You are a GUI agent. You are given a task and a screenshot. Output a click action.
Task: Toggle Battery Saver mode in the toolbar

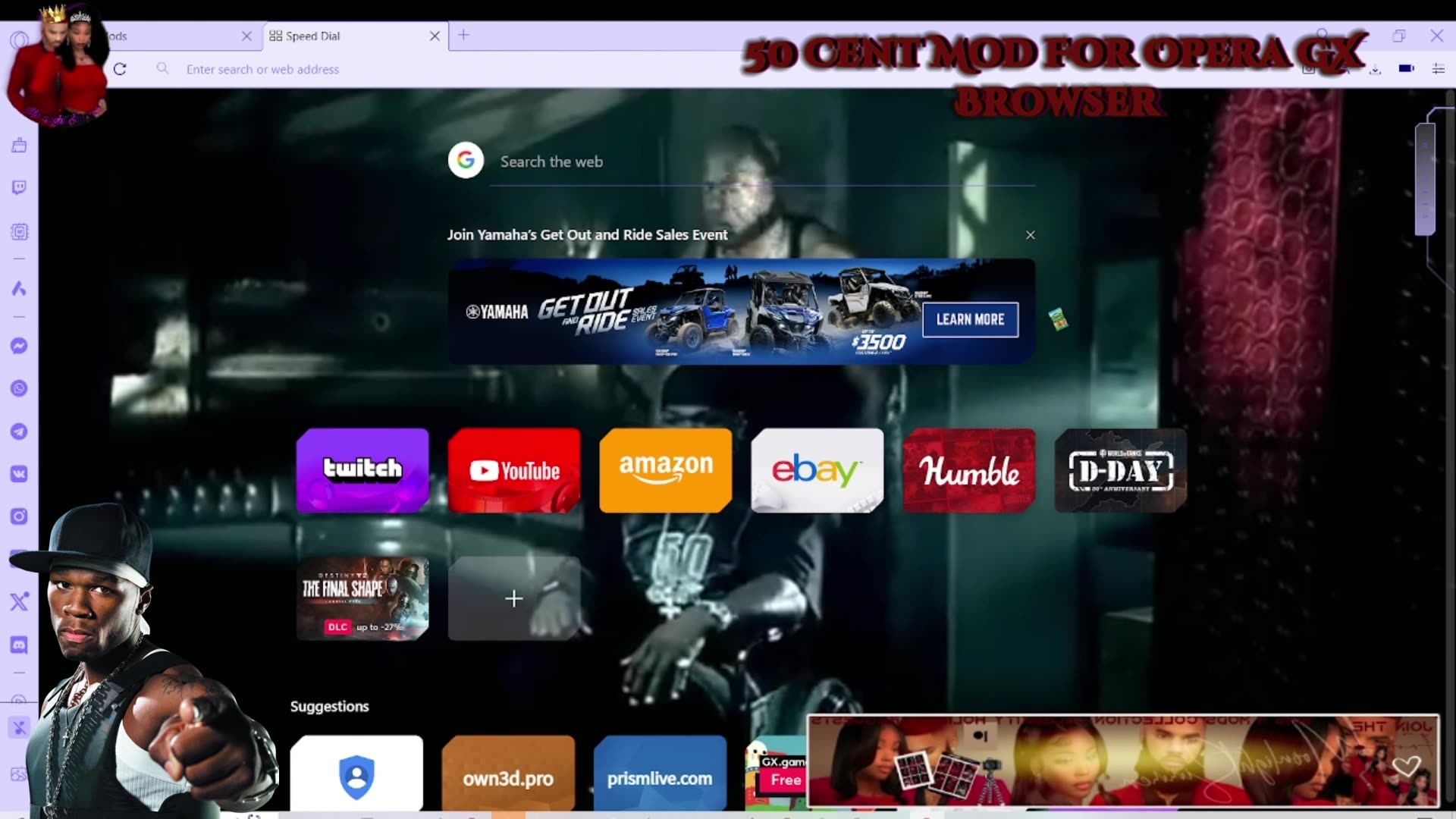[1405, 69]
